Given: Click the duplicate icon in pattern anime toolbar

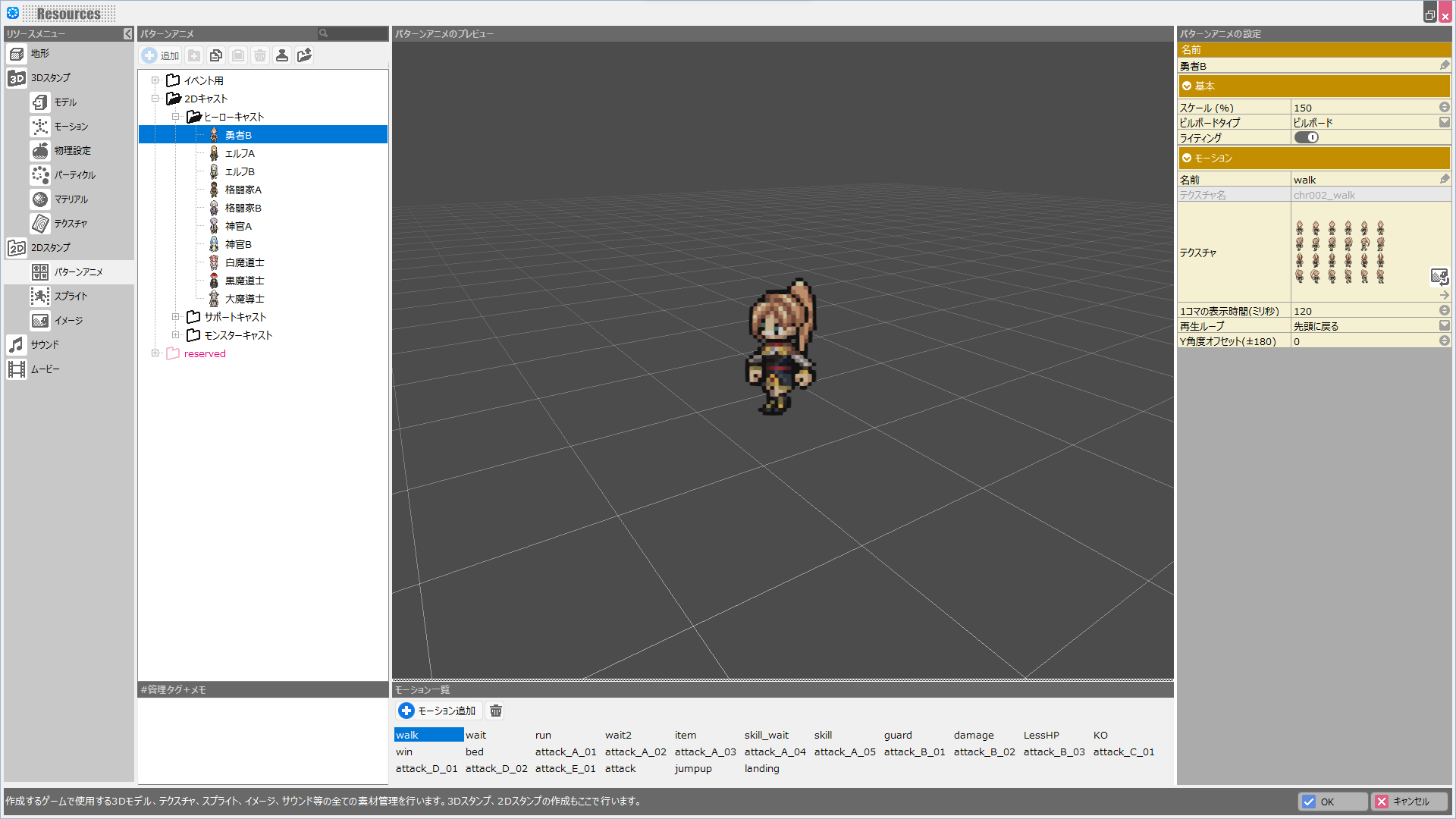Looking at the screenshot, I should [216, 55].
